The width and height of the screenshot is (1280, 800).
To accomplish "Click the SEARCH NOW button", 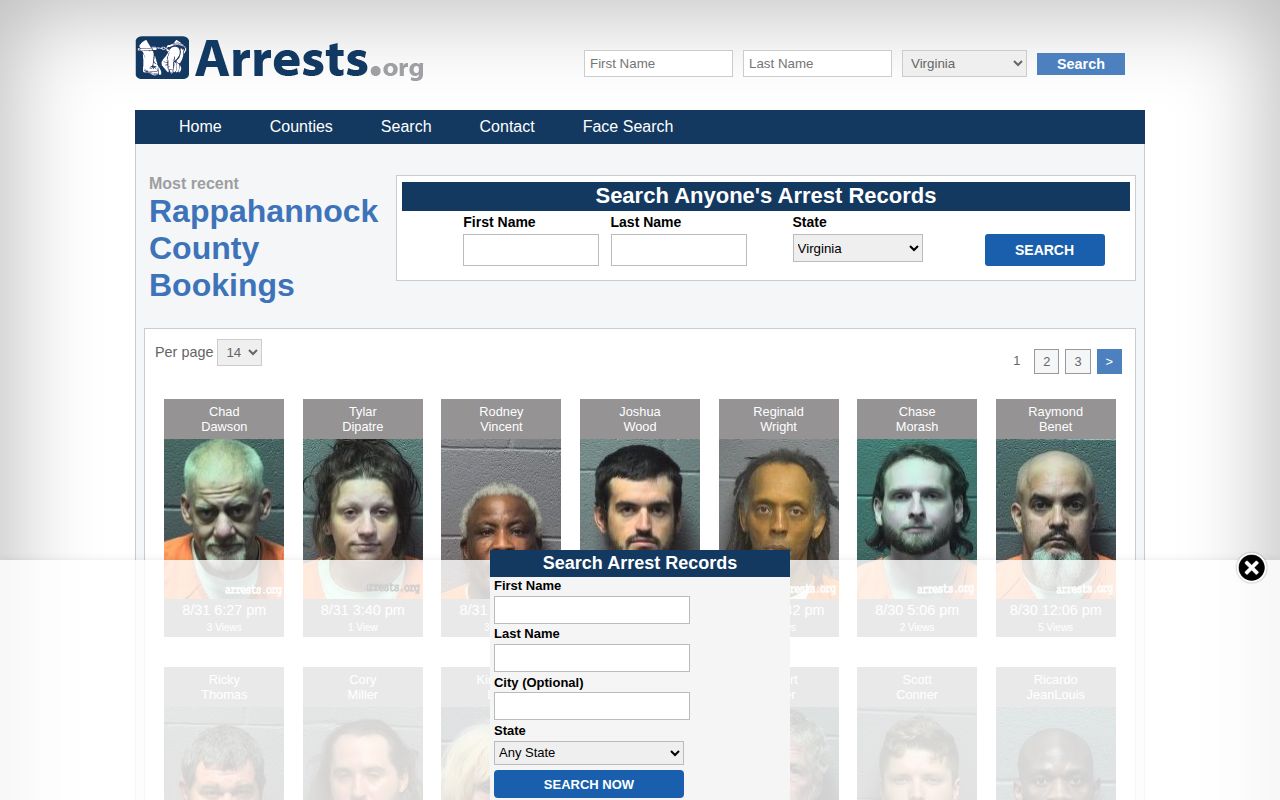I will click(x=589, y=784).
